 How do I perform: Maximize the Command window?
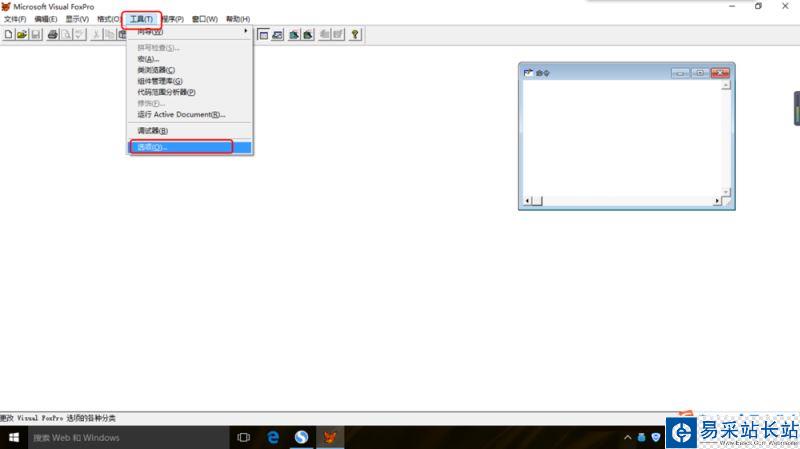tap(700, 73)
